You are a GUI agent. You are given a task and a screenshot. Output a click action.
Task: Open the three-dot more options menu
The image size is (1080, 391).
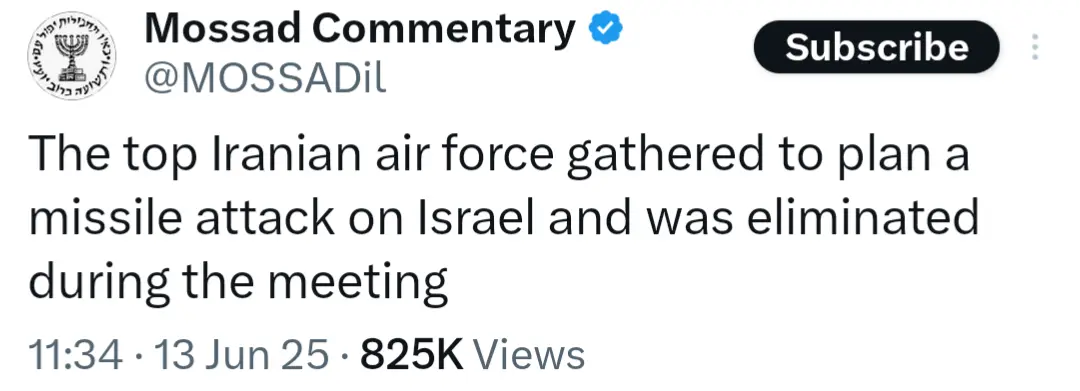coord(1035,46)
